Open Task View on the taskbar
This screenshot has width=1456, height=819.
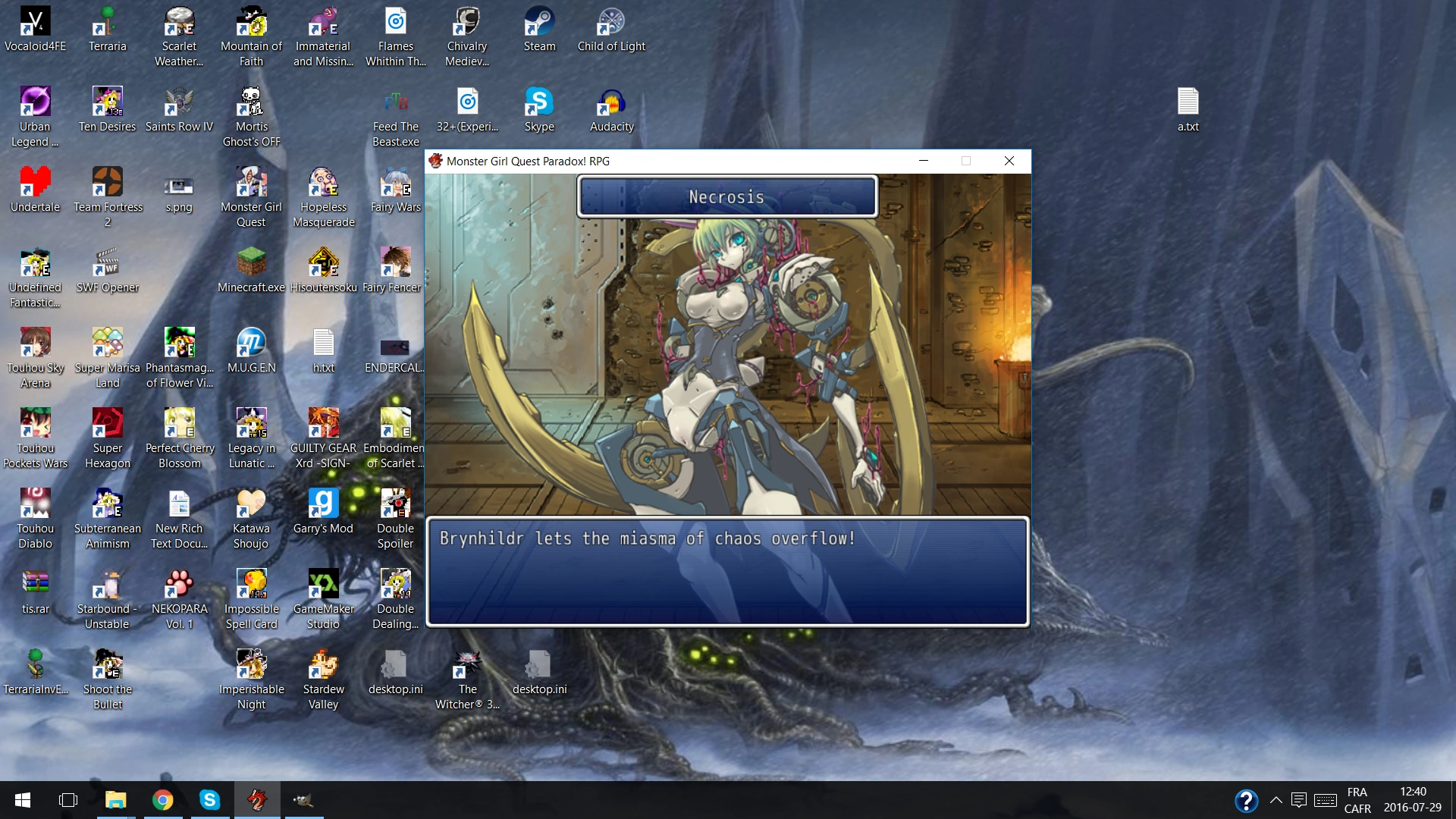[x=68, y=800]
